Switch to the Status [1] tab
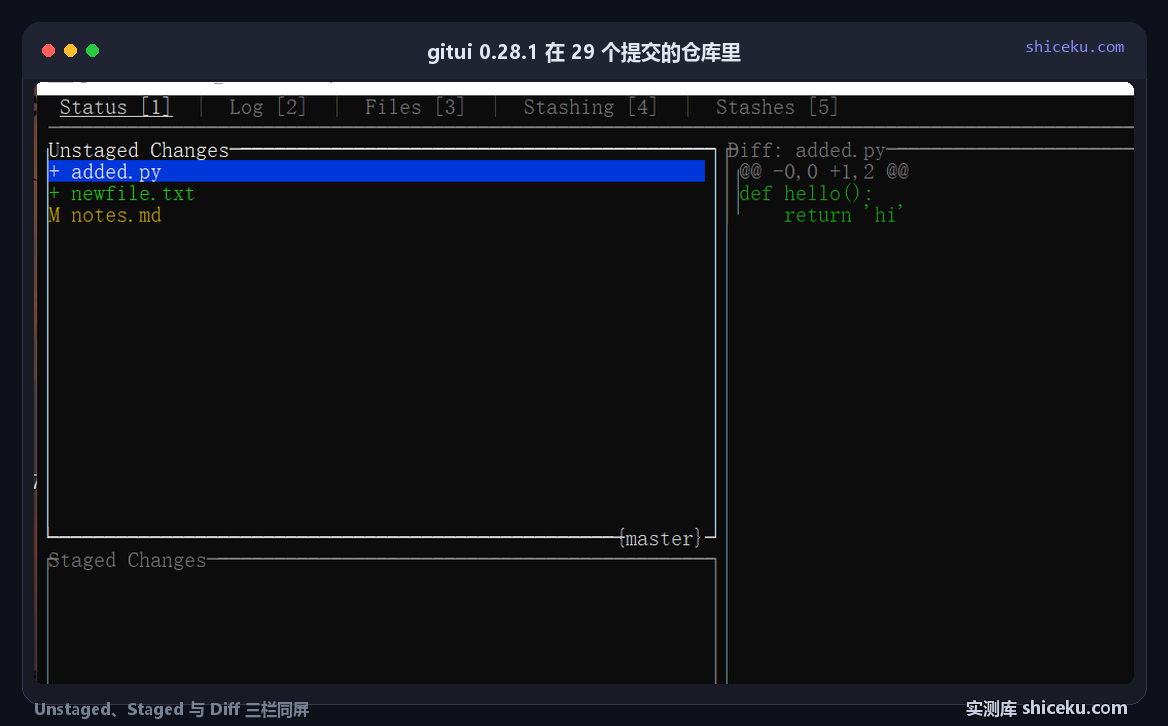Viewport: 1168px width, 726px height. point(115,107)
